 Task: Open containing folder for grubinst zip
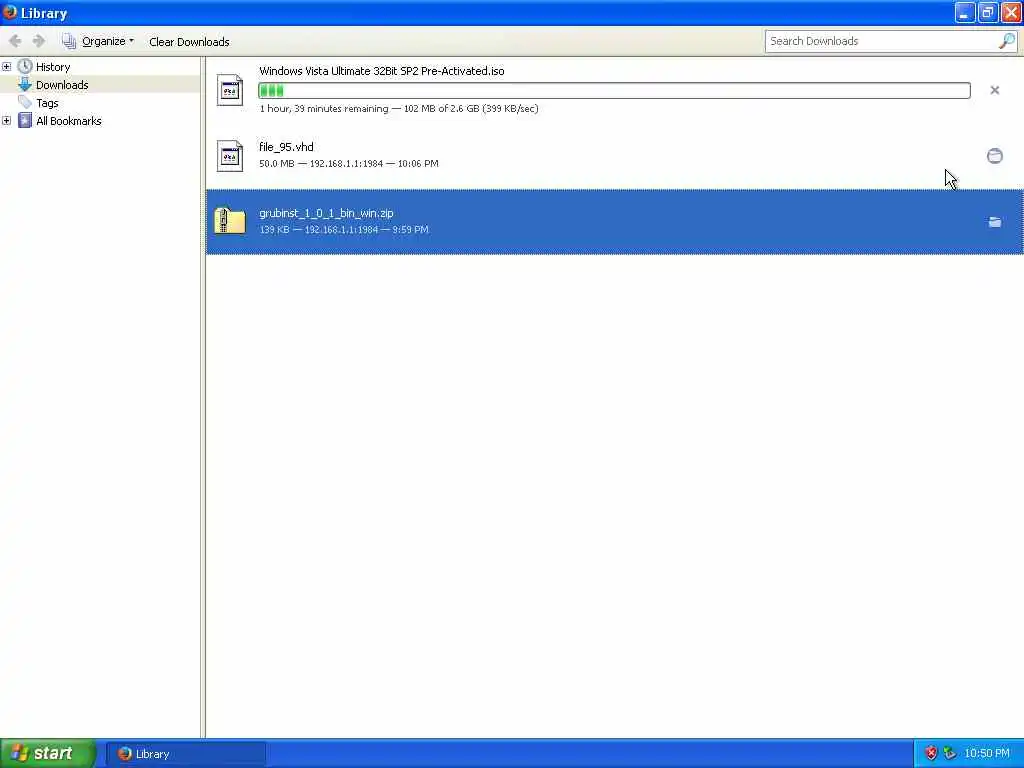click(995, 222)
